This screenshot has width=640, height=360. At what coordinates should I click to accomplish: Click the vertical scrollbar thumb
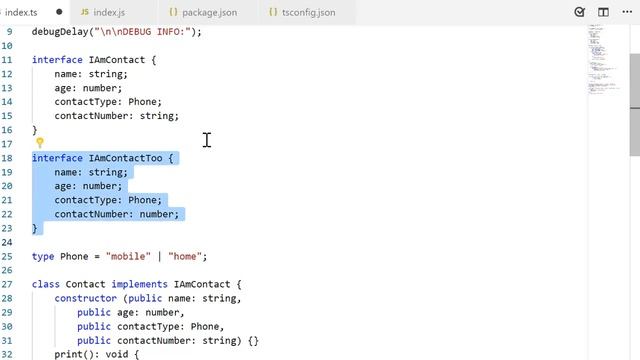point(635,104)
